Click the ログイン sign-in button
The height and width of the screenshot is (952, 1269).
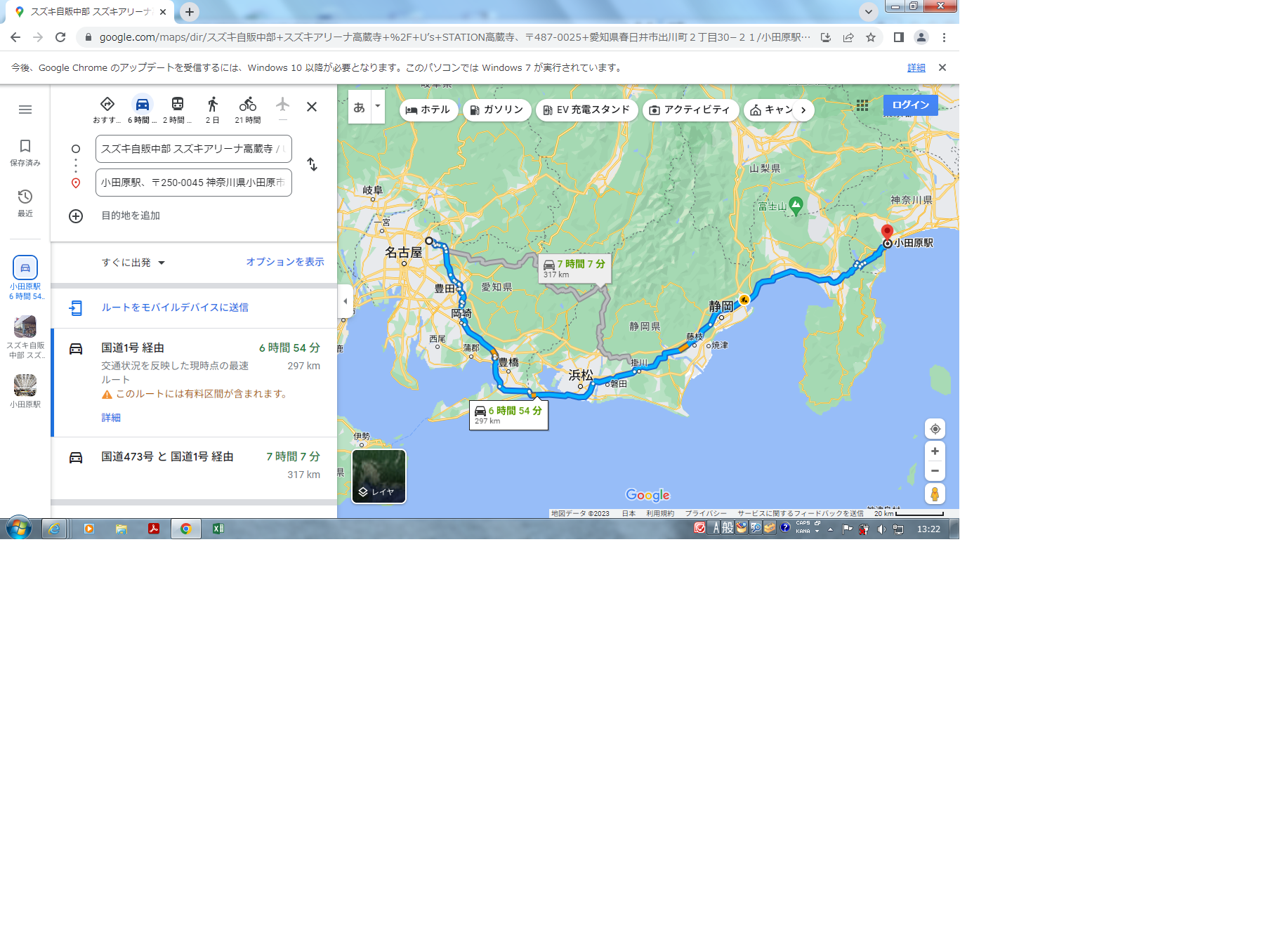pos(910,105)
